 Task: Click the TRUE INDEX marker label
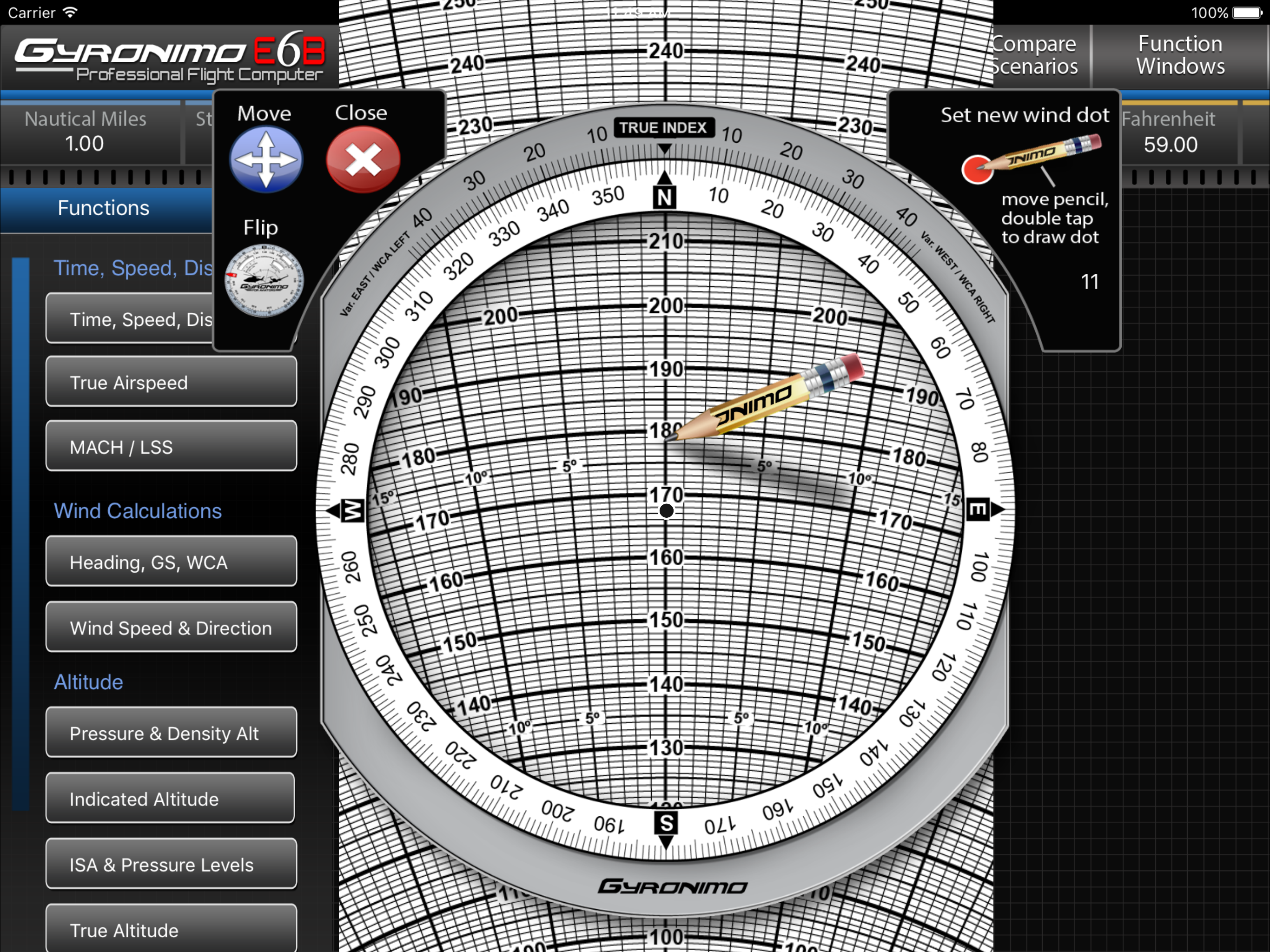coord(663,127)
